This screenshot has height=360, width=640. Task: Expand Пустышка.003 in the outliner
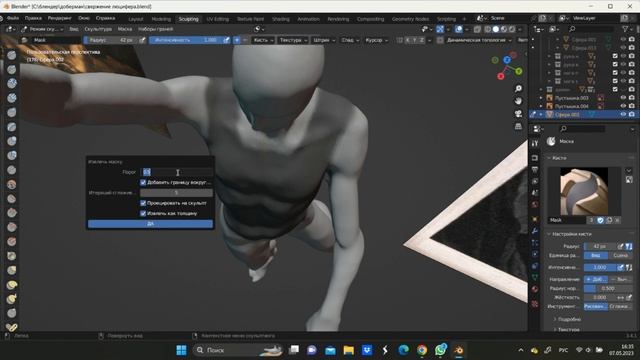tap(541, 98)
